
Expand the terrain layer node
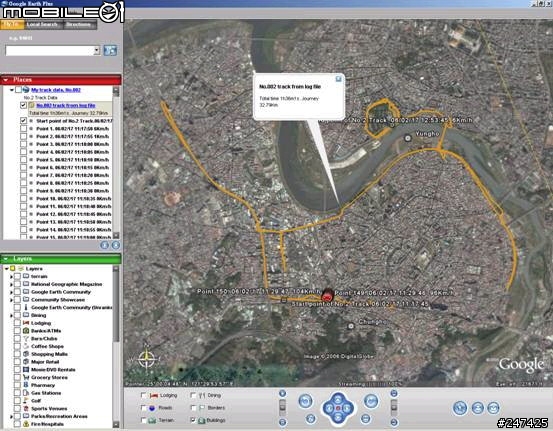11,277
